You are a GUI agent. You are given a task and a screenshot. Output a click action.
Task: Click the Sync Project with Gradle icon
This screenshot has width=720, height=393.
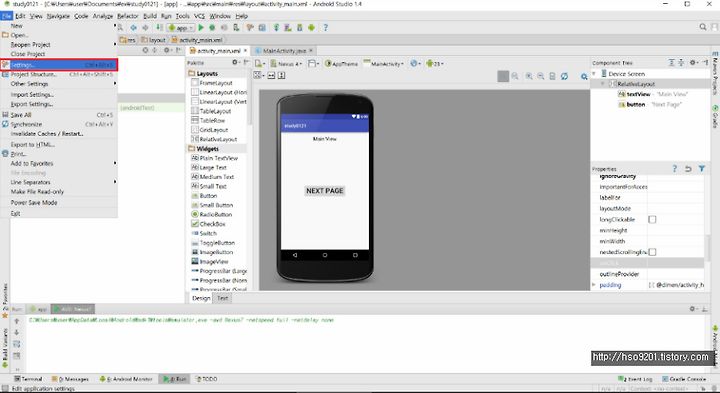pyautogui.click(x=276, y=28)
